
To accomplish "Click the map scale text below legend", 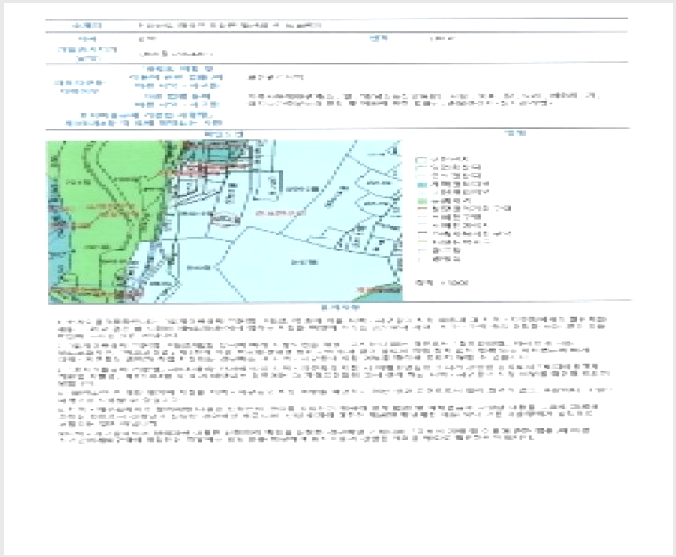I will click(x=441, y=283).
